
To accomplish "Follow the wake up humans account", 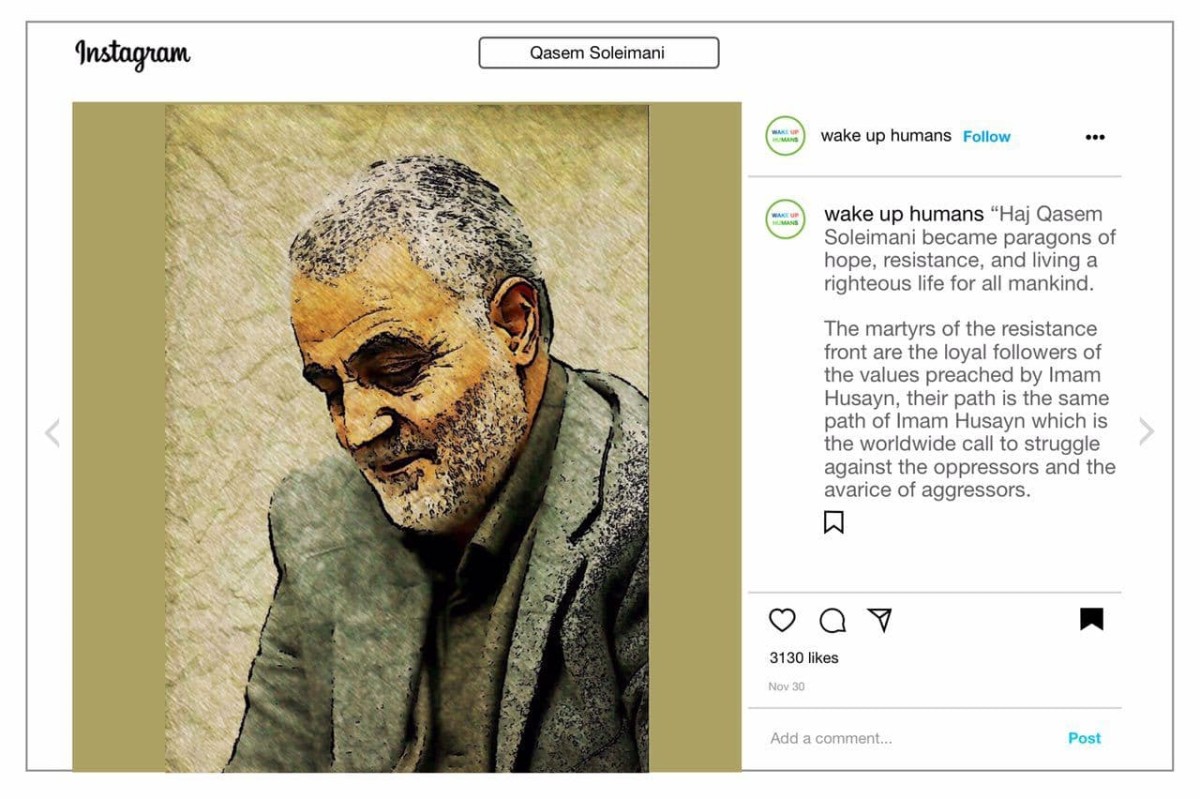I will pos(986,136).
